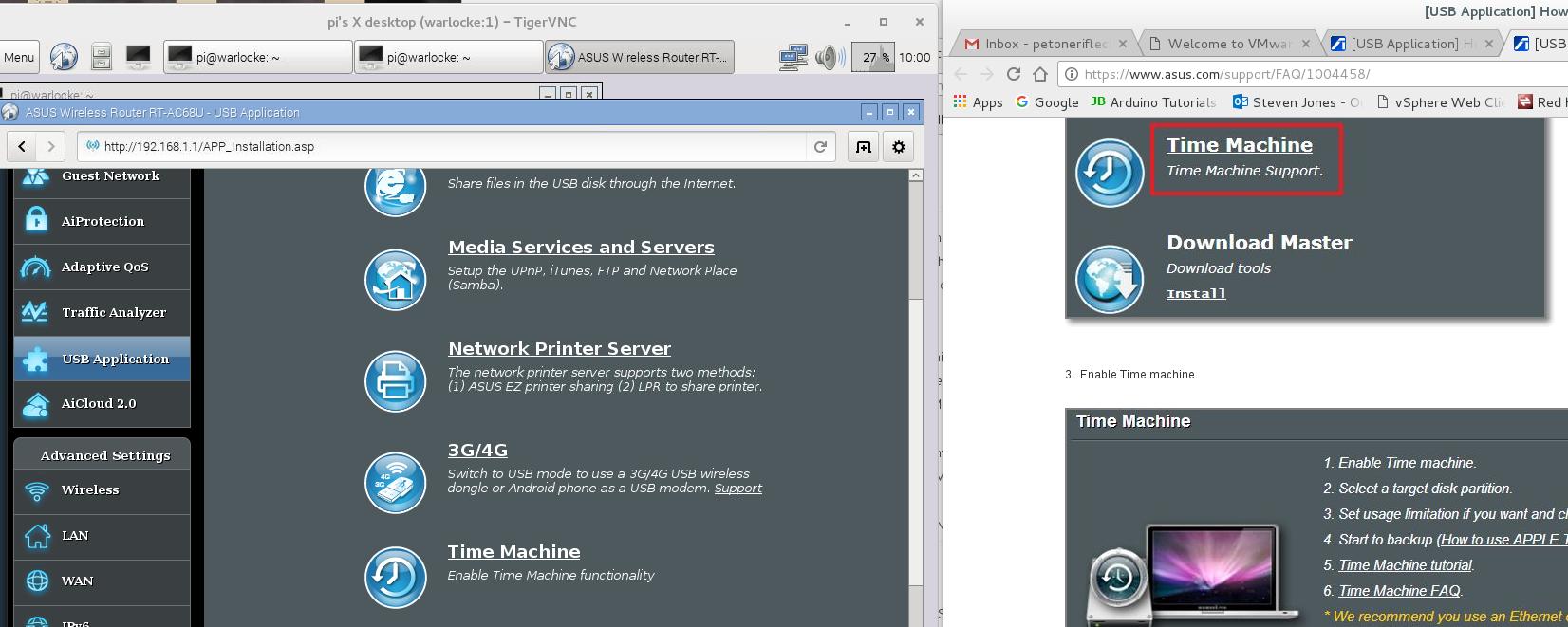Reload the router page
This screenshot has height=627, width=1568.
[820, 146]
